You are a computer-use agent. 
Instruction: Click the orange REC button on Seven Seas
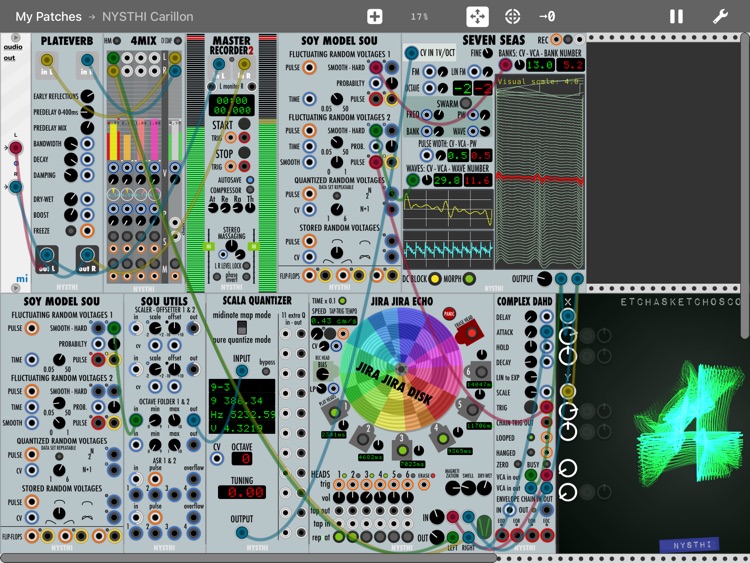tap(556, 39)
